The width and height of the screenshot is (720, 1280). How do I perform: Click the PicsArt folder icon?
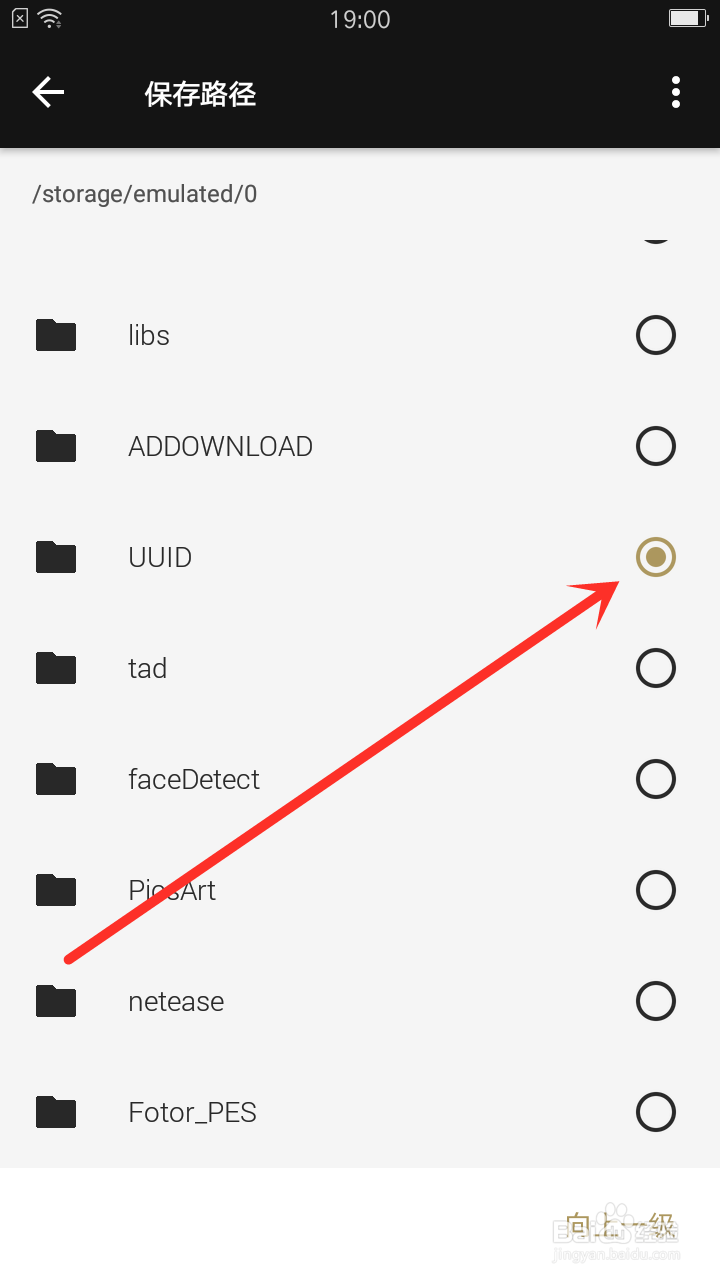[56, 890]
